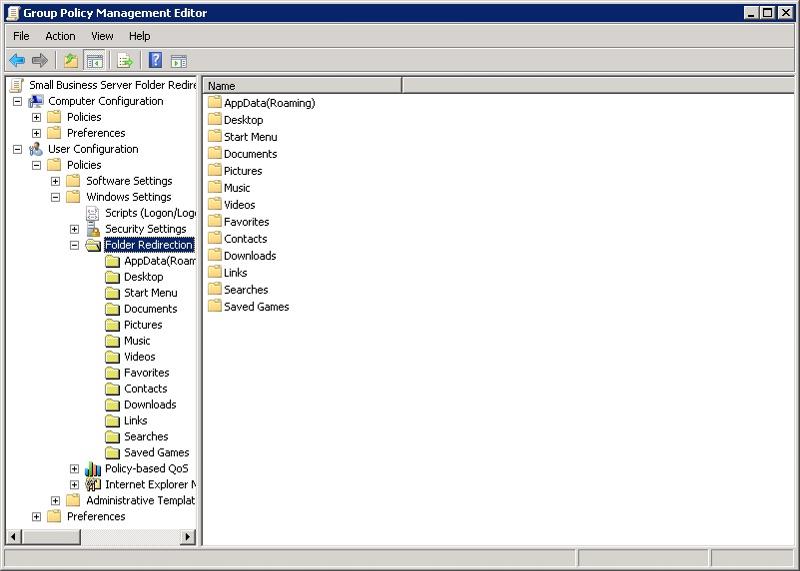
Task: Click the Computer Configuration monitor icon
Action: 36,101
